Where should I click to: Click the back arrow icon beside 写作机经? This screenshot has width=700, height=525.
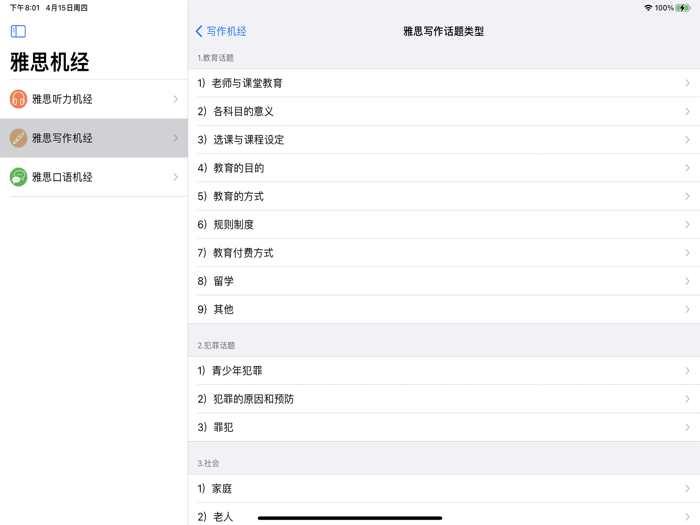199,31
